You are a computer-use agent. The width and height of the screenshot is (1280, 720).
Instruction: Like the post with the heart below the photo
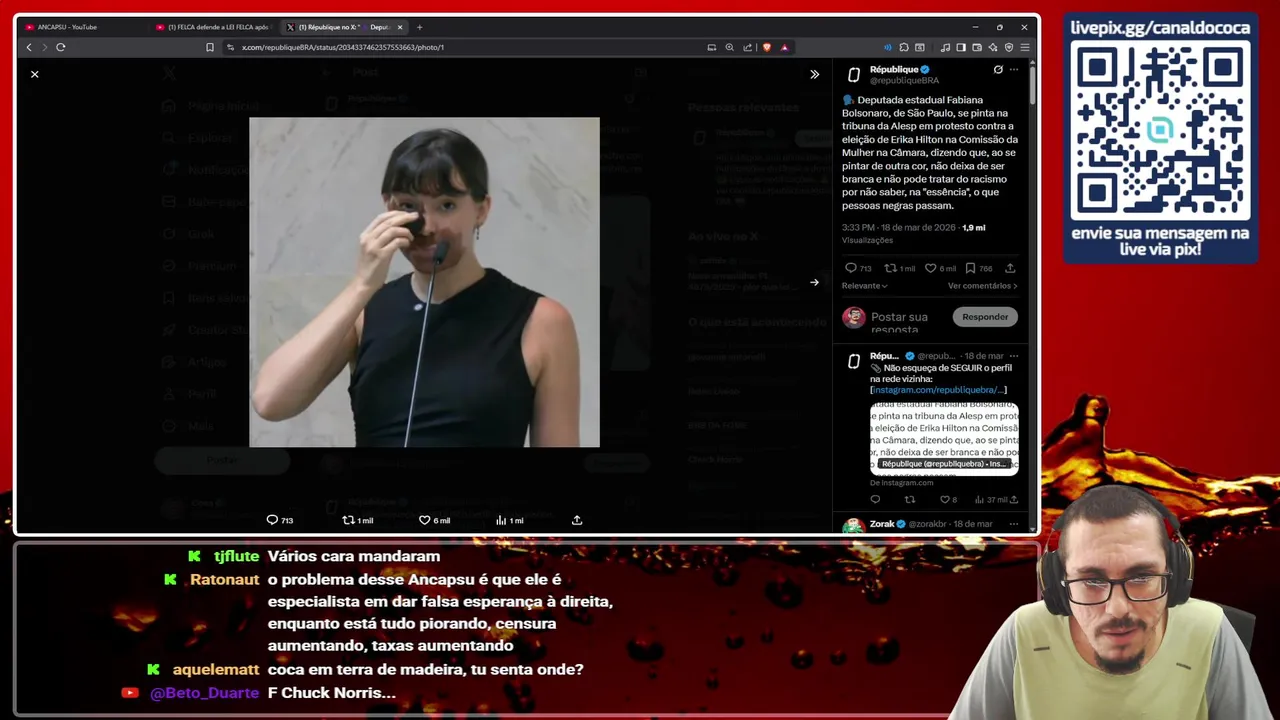tap(424, 520)
